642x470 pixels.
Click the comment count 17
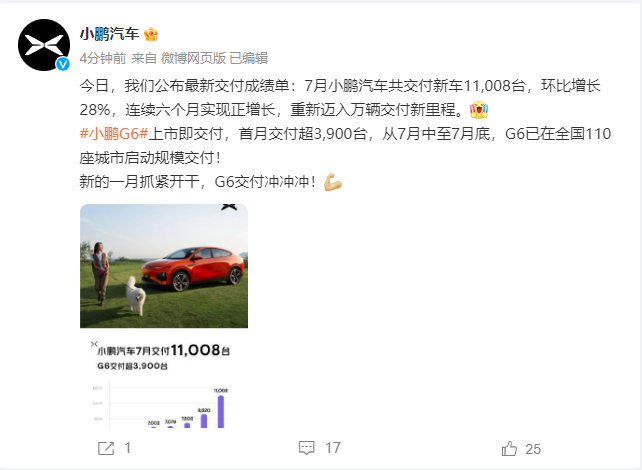point(333,448)
